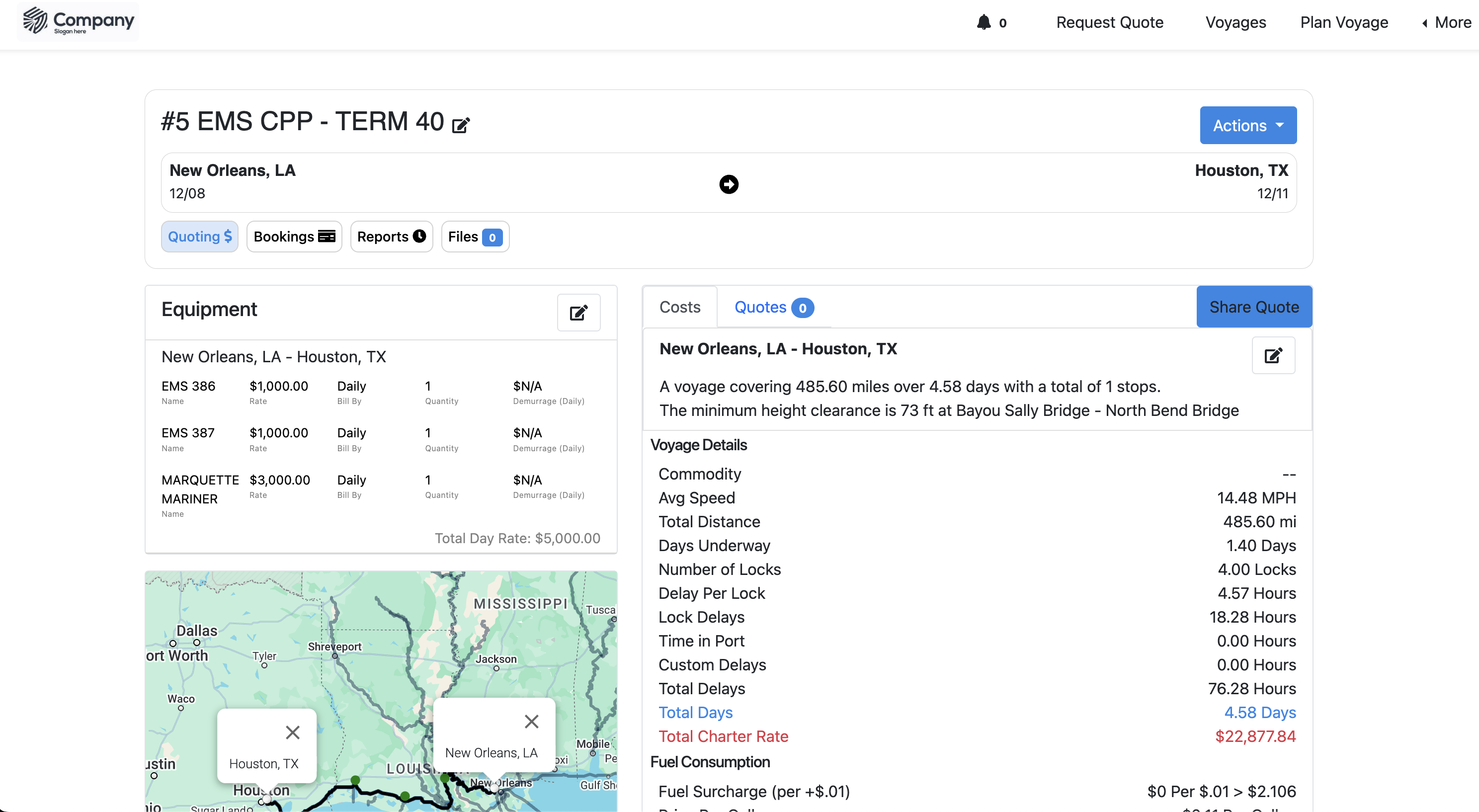Image resolution: width=1479 pixels, height=812 pixels.
Task: Open the Files section
Action: tap(474, 237)
